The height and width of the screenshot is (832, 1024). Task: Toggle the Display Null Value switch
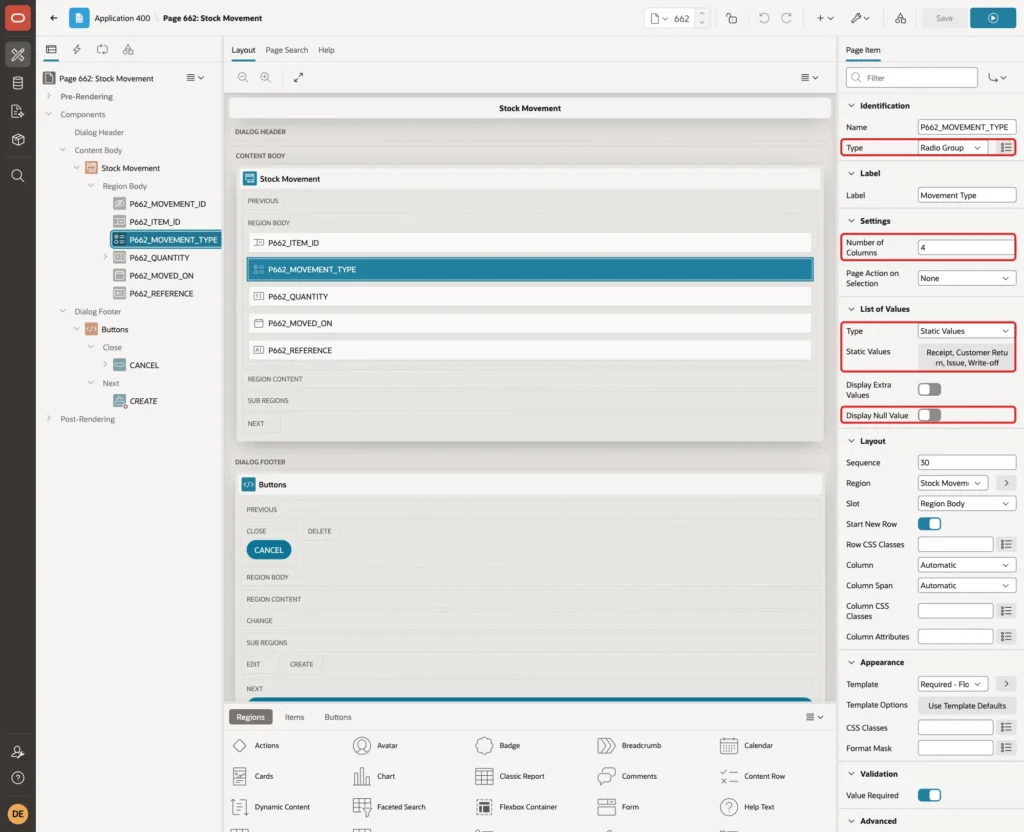pos(929,415)
